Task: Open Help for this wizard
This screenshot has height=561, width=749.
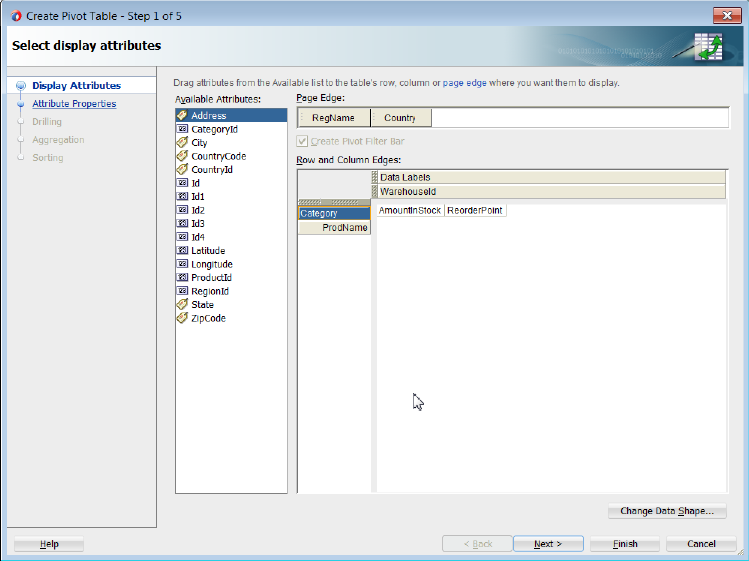Action: 49,544
